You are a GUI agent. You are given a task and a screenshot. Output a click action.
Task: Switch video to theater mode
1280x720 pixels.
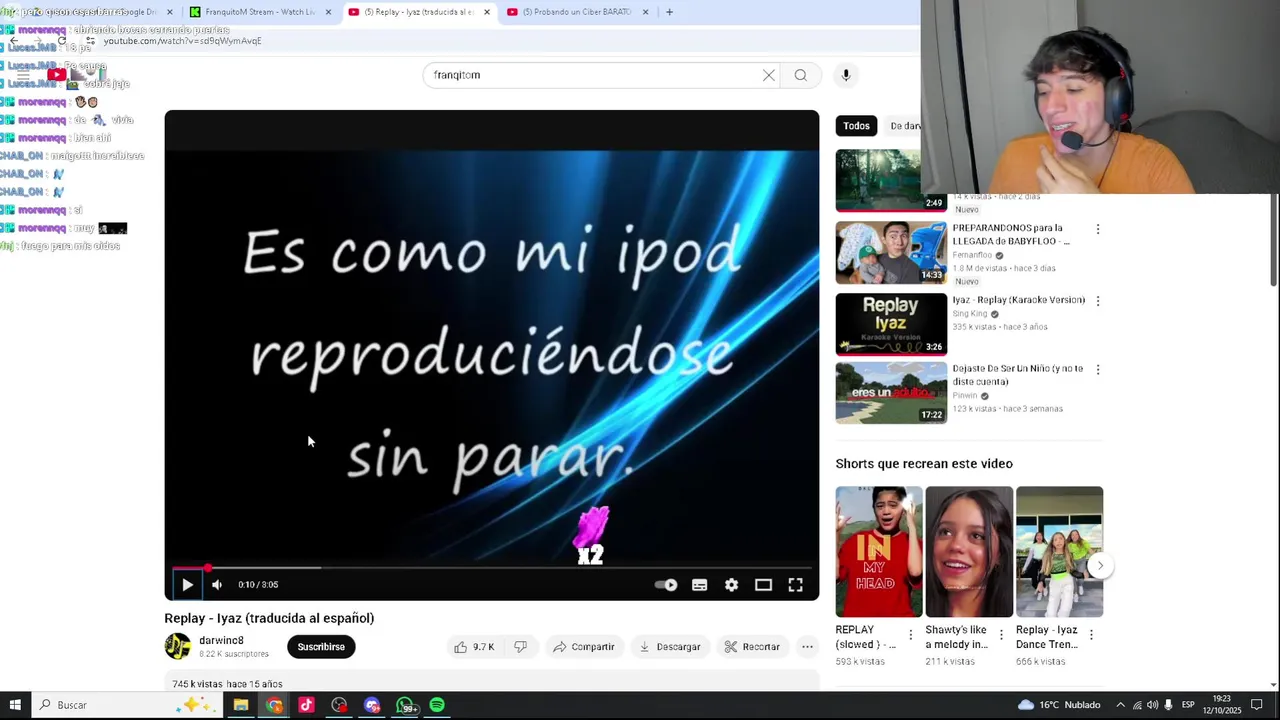pos(763,585)
